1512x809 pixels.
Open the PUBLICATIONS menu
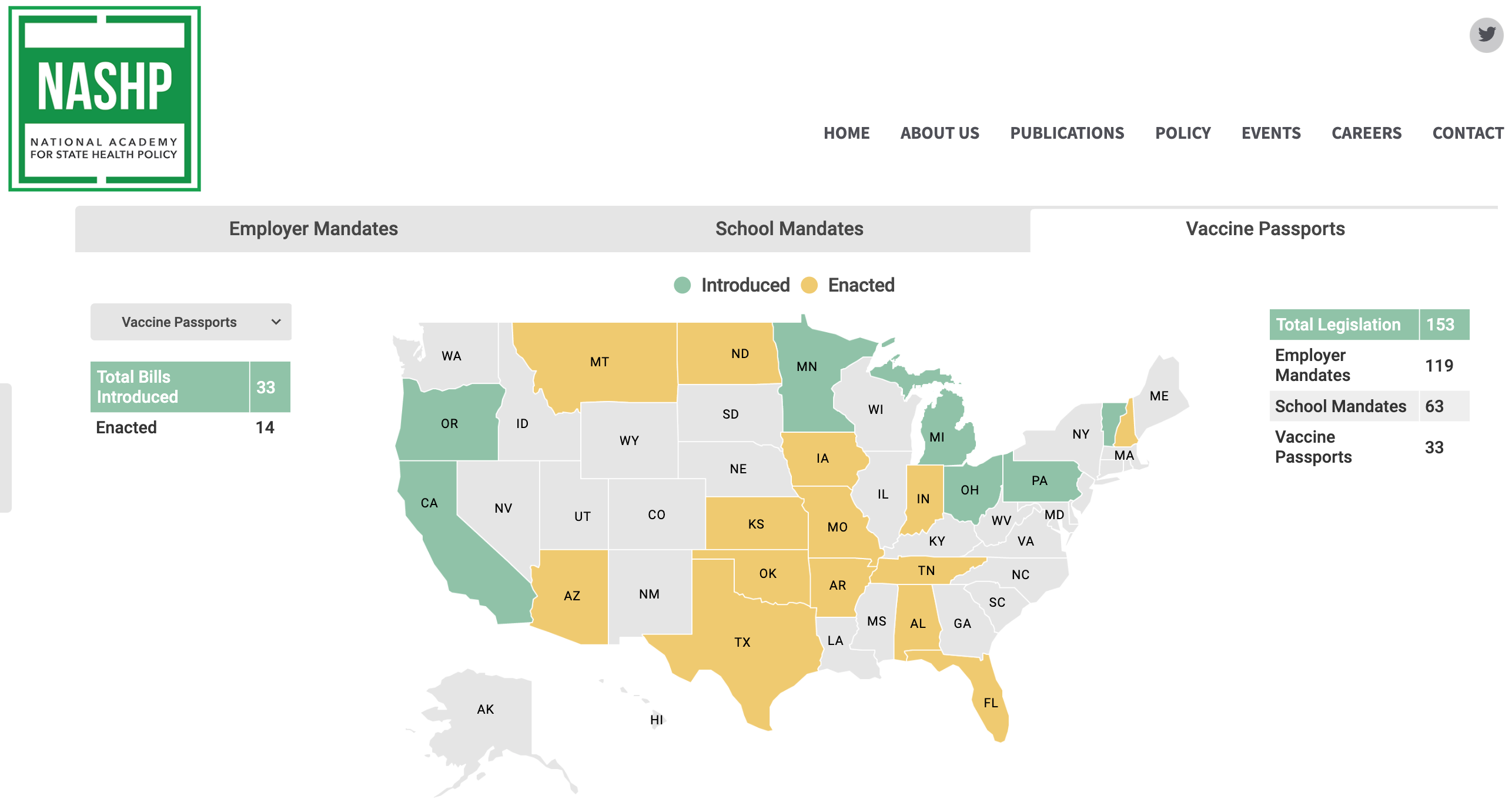click(1067, 133)
